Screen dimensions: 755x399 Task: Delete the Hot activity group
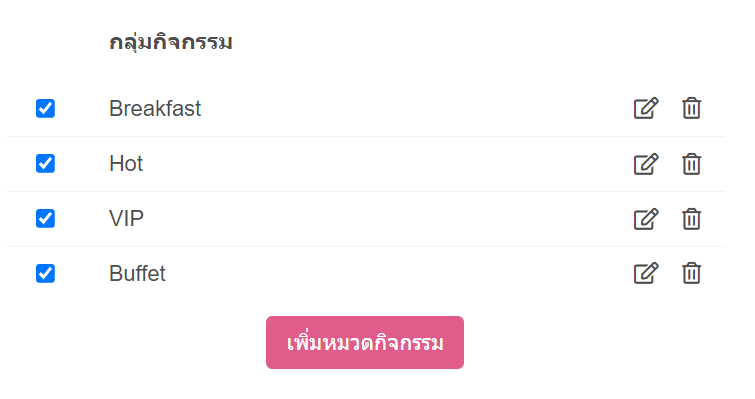pos(691,164)
